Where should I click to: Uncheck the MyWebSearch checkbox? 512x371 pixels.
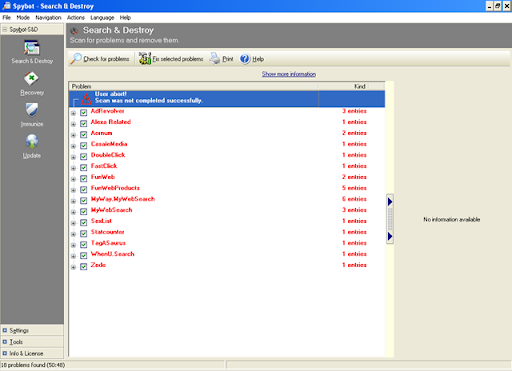pos(84,211)
